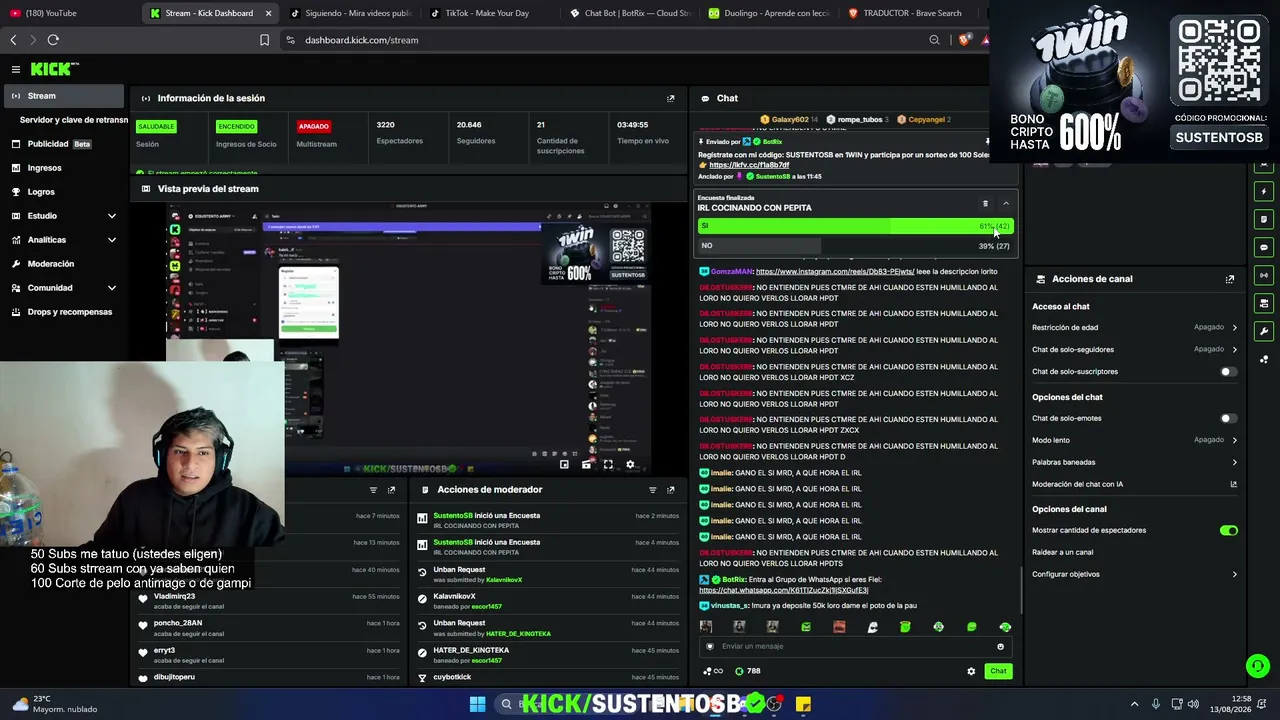Open Palabras baneadas settings
The width and height of the screenshot is (1280, 720).
[x=1134, y=462]
